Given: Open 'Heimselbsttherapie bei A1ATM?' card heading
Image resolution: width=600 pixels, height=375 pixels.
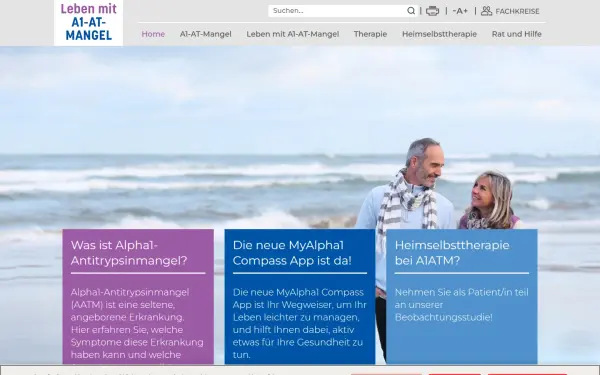Looking at the screenshot, I should click(x=452, y=253).
